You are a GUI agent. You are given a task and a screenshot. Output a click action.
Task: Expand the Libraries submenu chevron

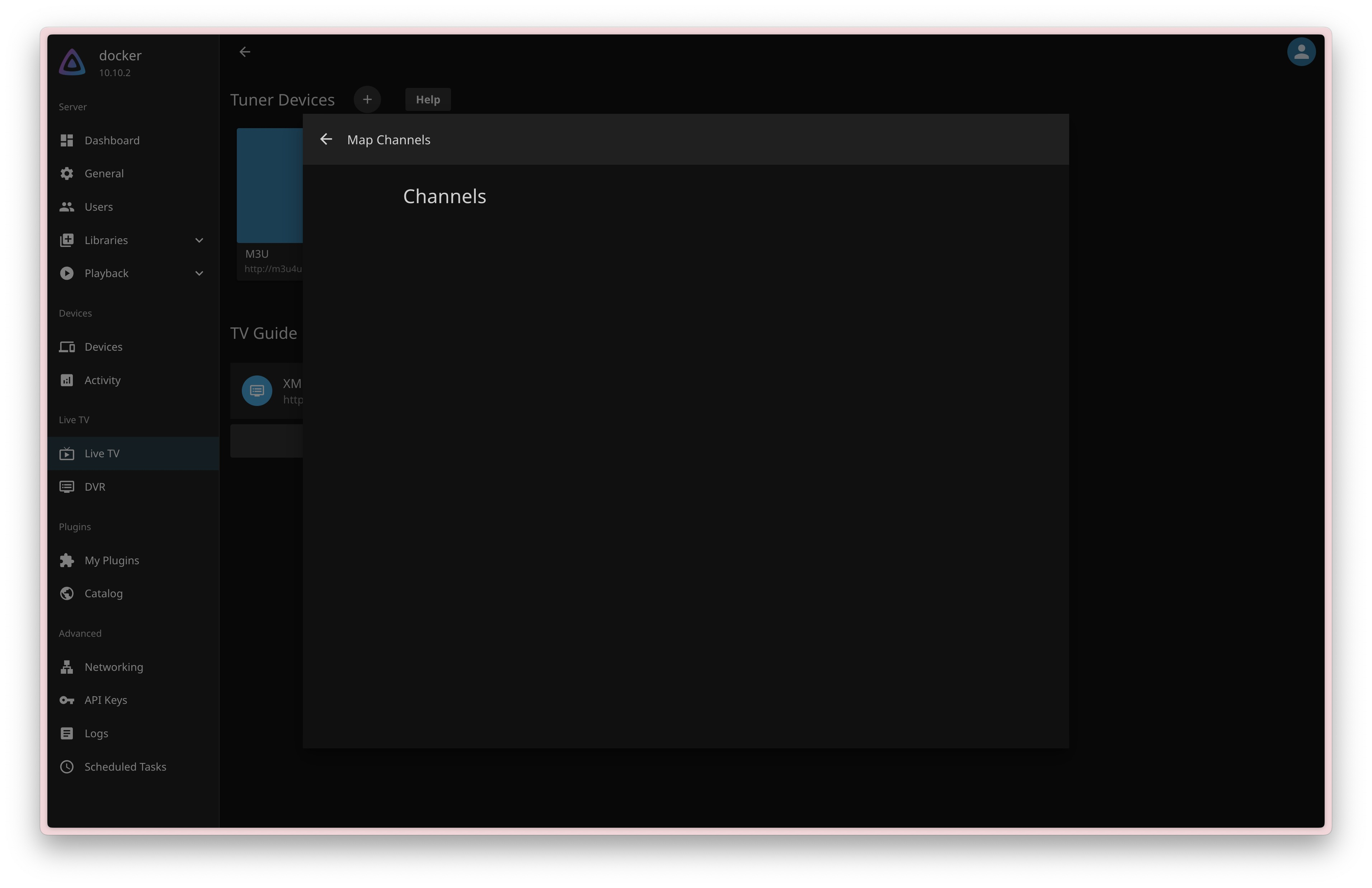point(199,240)
